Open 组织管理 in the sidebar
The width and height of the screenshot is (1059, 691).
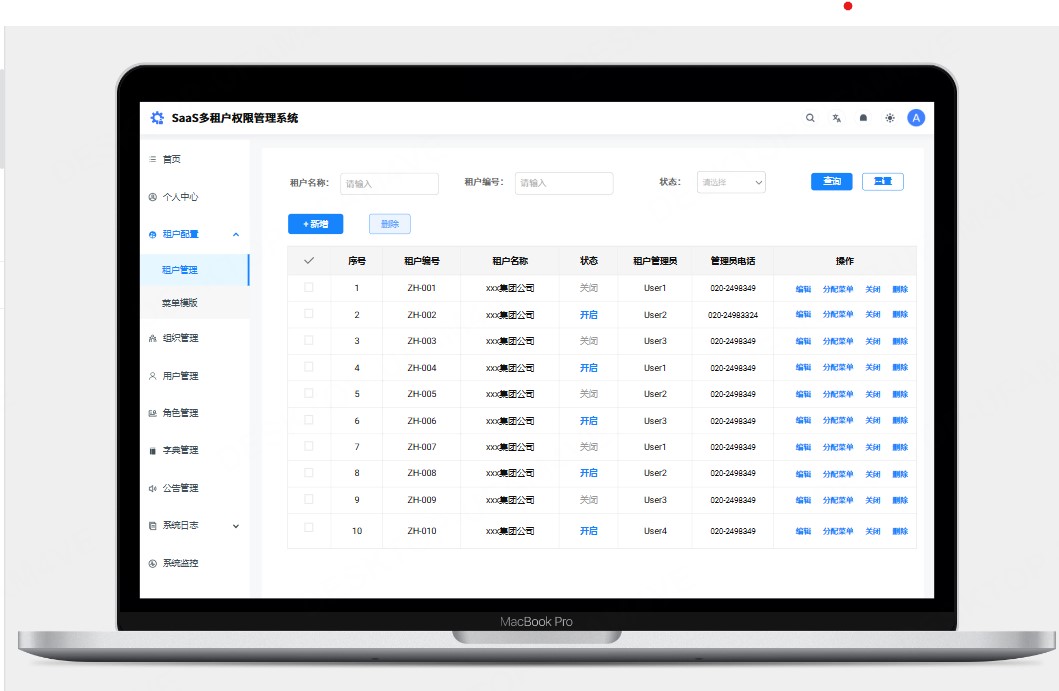pyautogui.click(x=180, y=338)
